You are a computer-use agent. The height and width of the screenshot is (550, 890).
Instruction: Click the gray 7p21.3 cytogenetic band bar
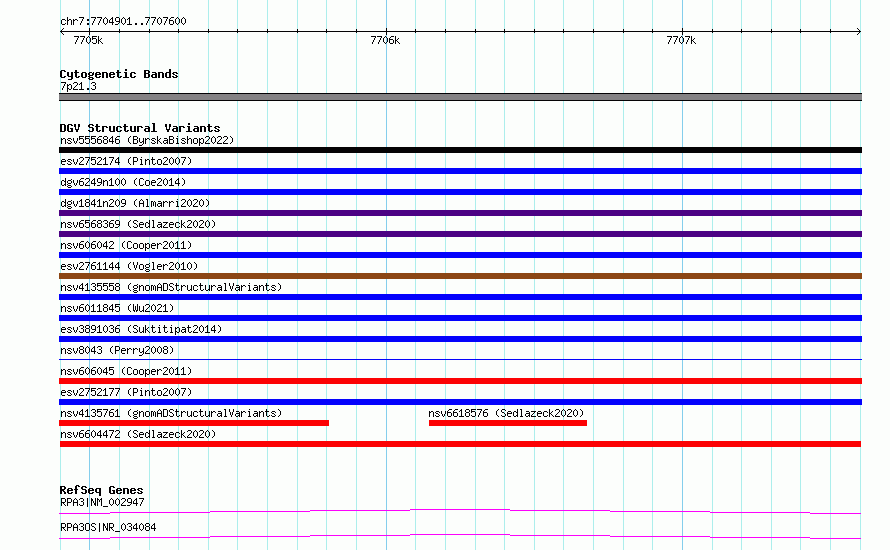coord(460,97)
